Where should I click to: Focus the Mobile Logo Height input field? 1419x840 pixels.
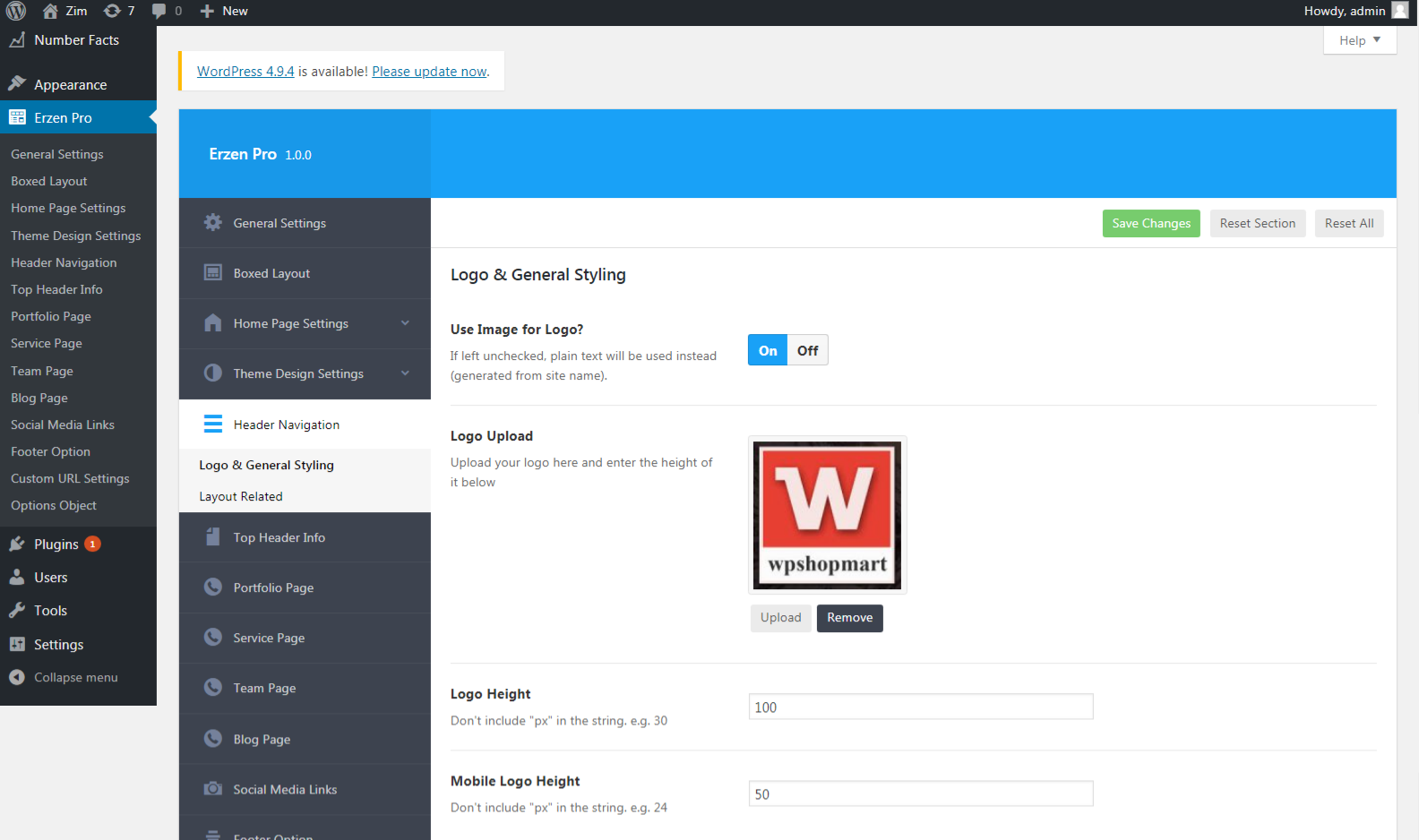coord(921,793)
